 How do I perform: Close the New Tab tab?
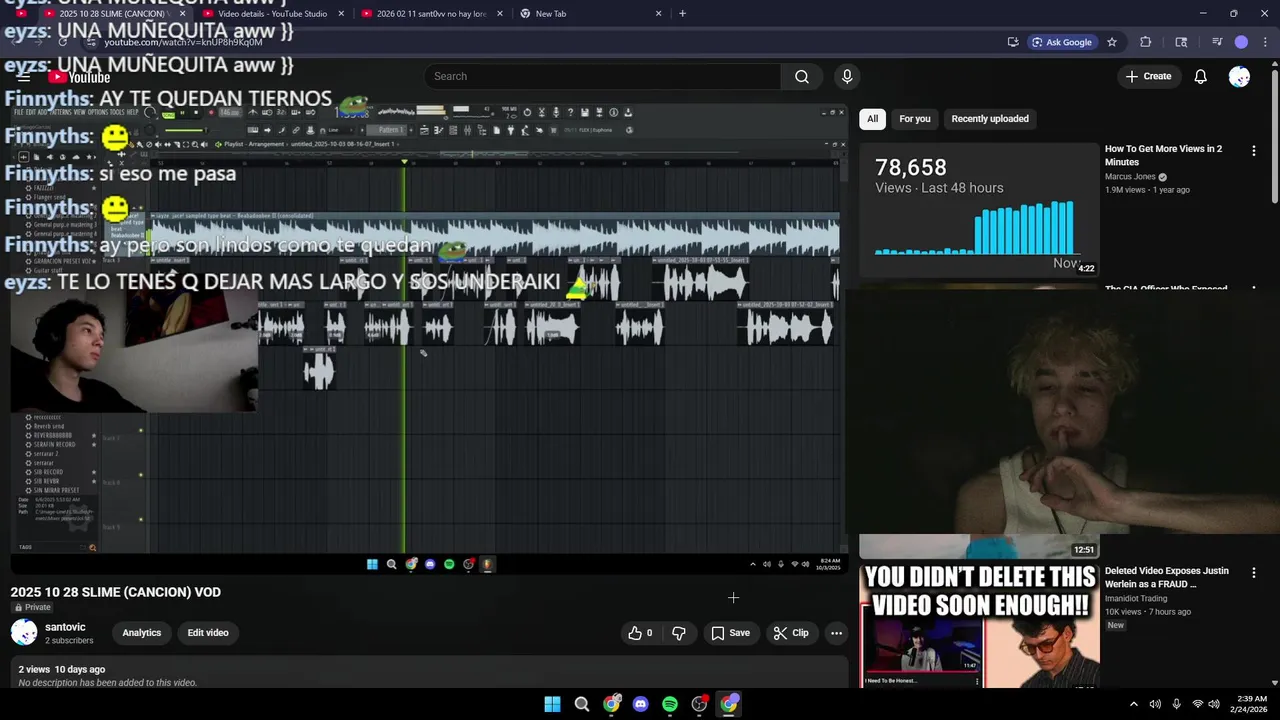[x=658, y=14]
